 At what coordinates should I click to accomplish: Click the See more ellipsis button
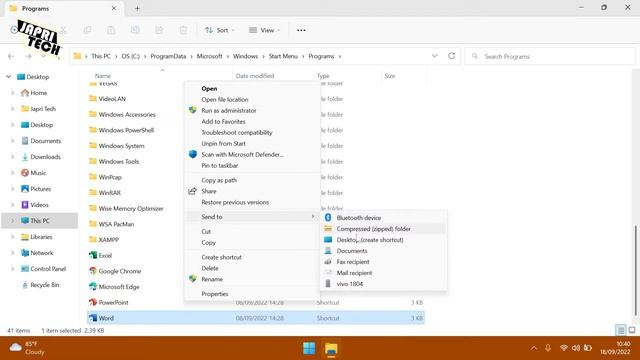pos(301,30)
